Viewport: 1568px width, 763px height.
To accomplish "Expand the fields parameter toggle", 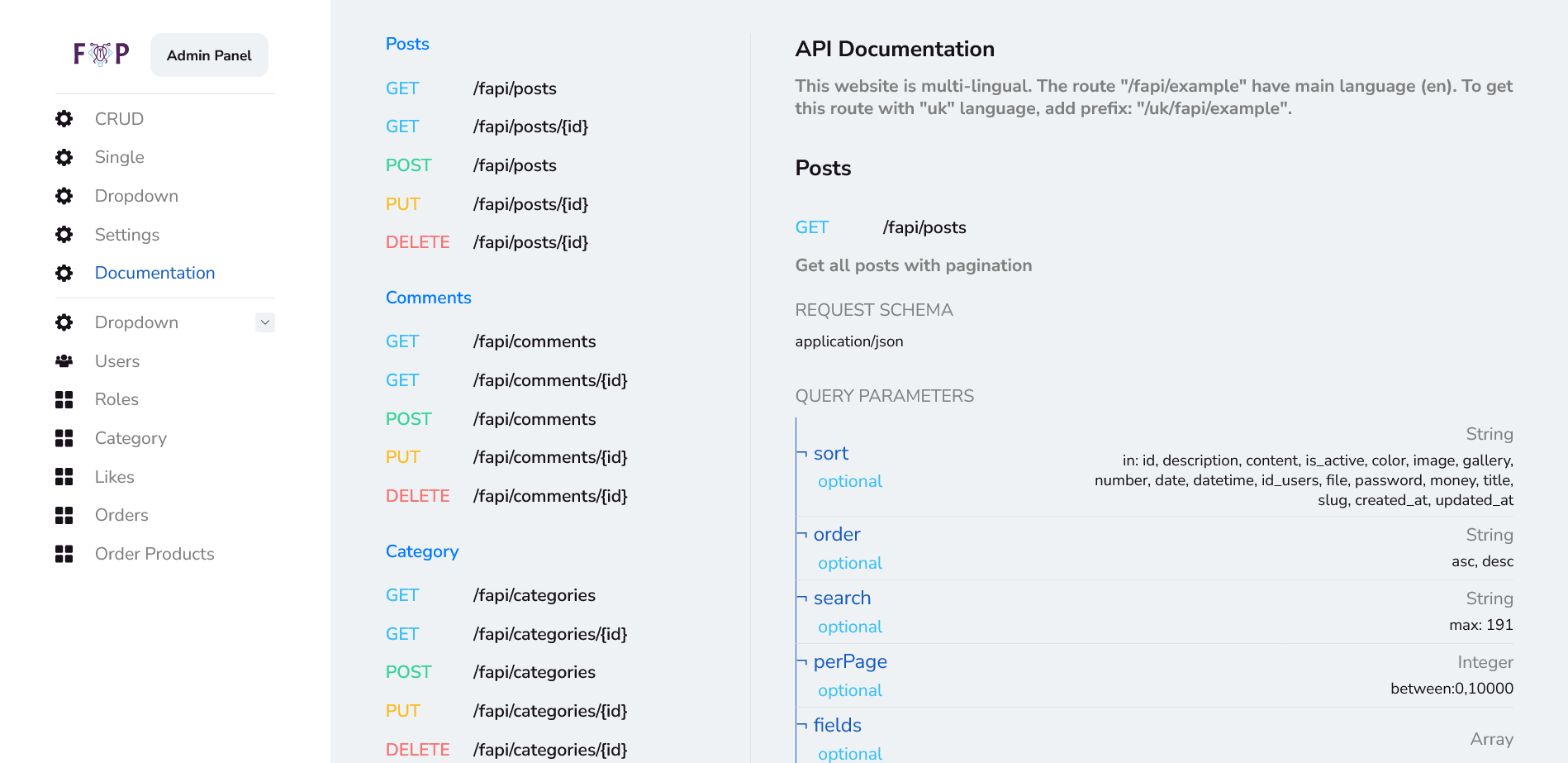I will click(802, 725).
